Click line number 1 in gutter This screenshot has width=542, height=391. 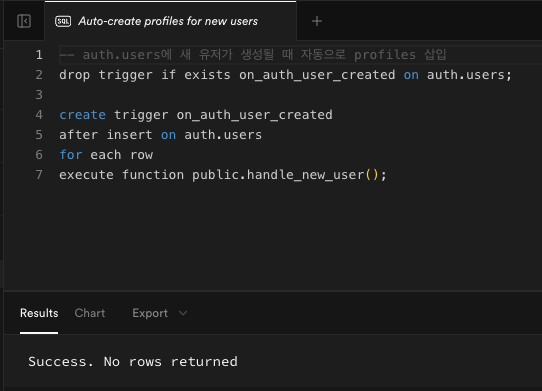39,55
